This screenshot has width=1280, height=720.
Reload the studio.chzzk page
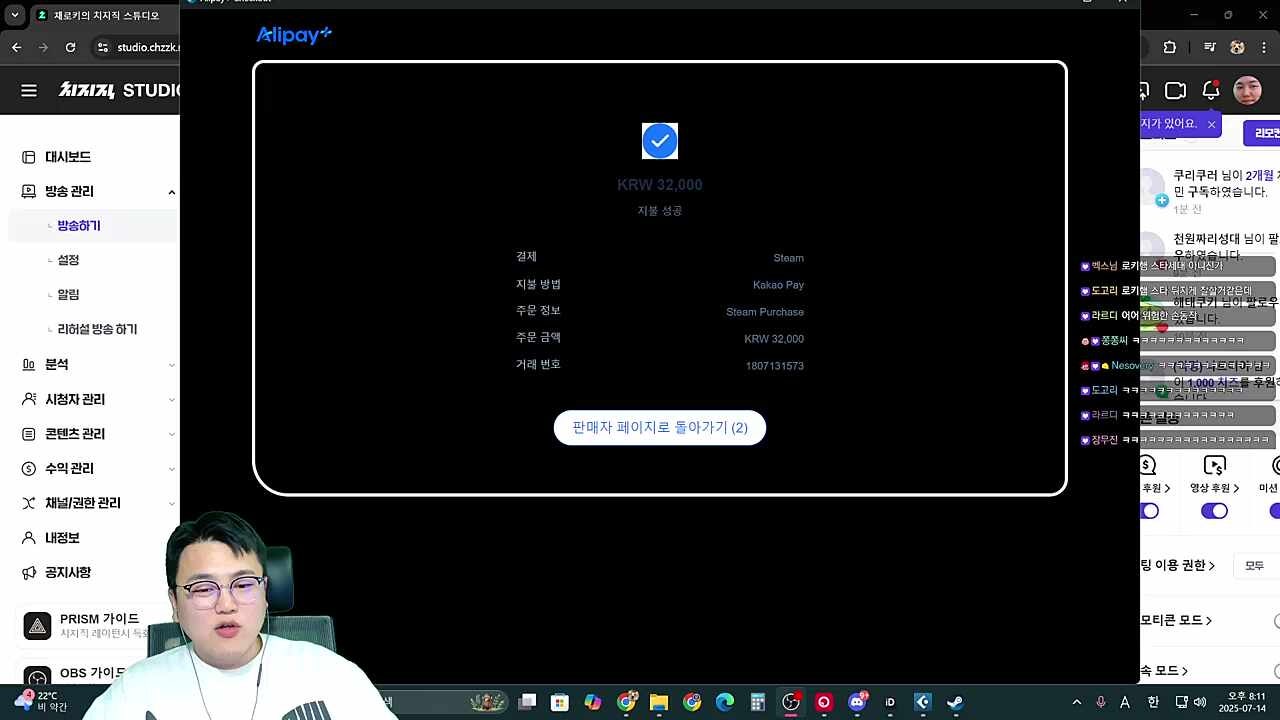tap(70, 47)
